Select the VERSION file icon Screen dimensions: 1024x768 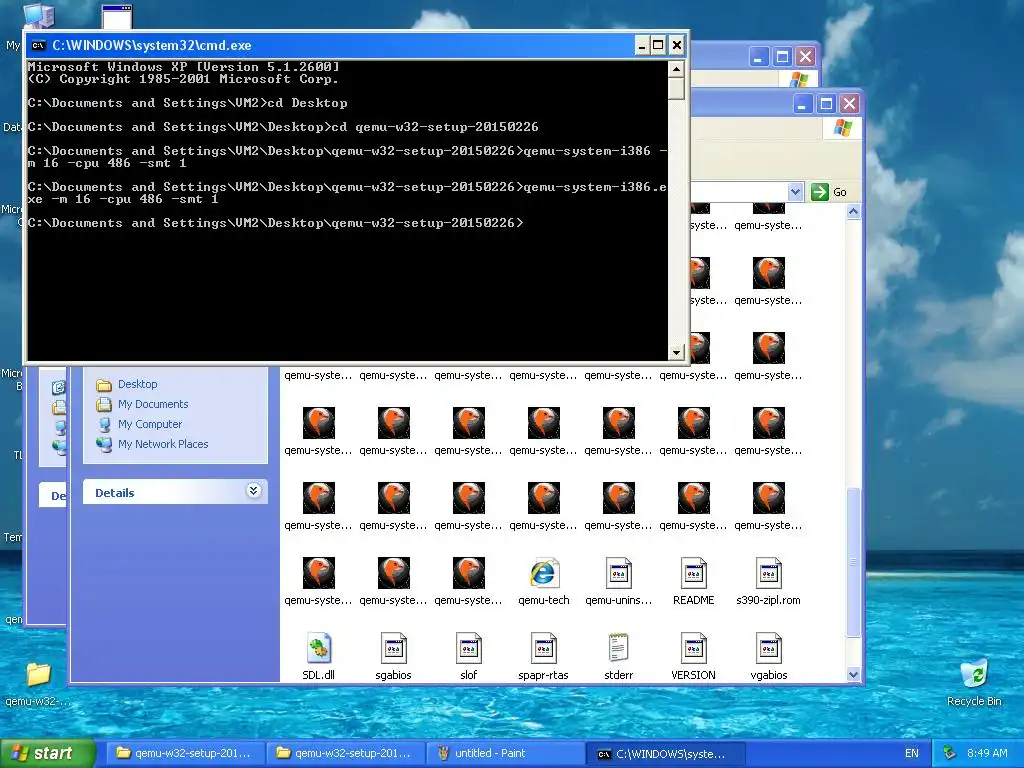pyautogui.click(x=693, y=648)
